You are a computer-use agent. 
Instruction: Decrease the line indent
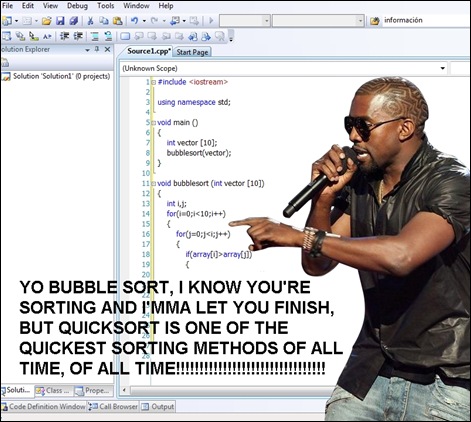click(65, 36)
